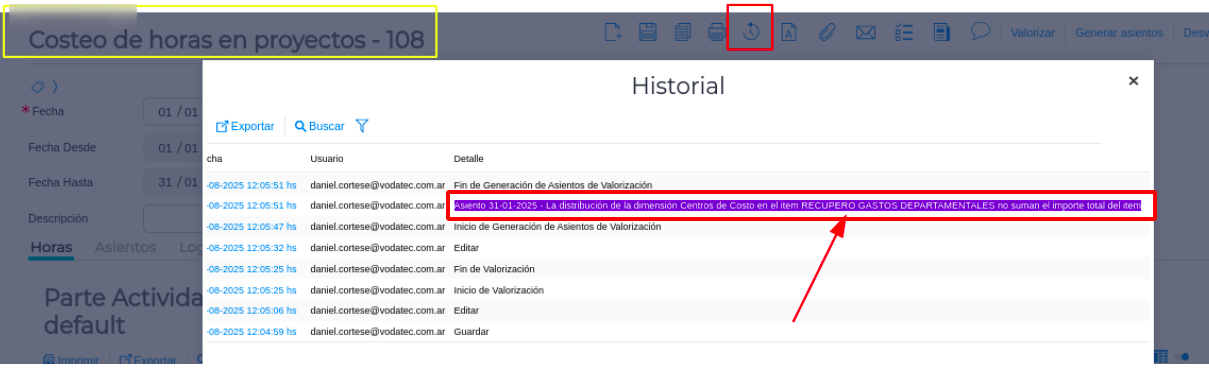The image size is (1209, 377).
Task: Click Exportar in the Historial dialog
Action: [x=245, y=126]
